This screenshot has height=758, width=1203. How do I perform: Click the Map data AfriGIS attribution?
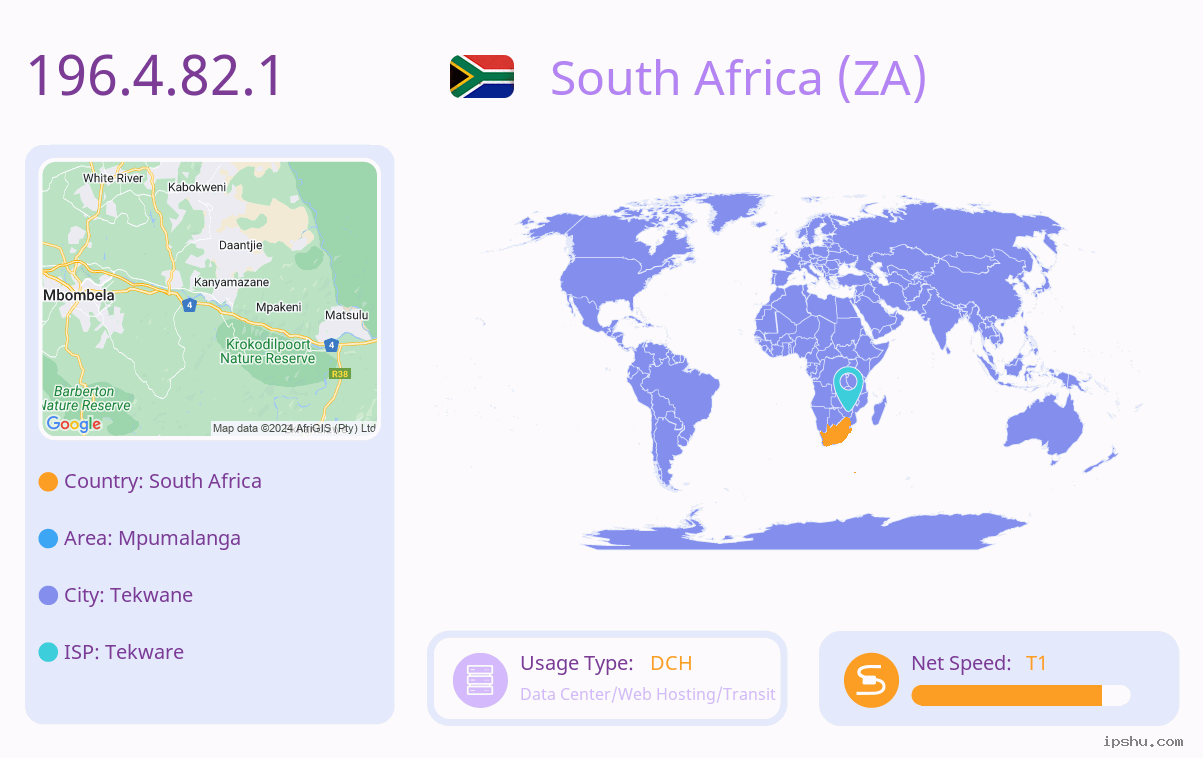coord(294,428)
